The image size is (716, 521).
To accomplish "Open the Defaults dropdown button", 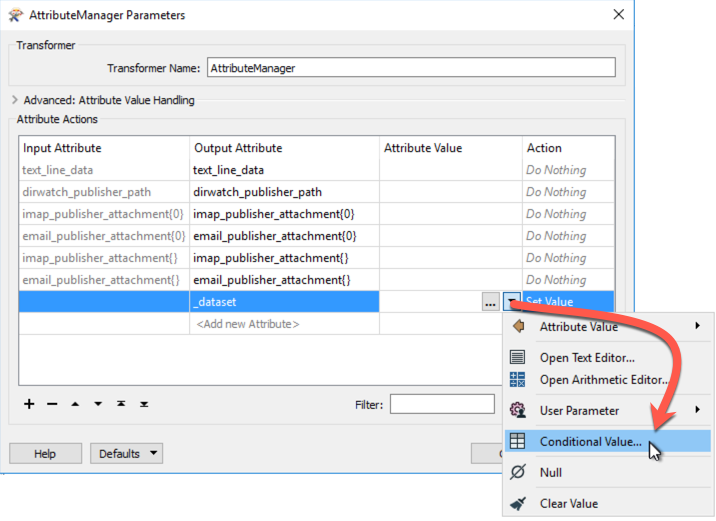I will tap(126, 453).
